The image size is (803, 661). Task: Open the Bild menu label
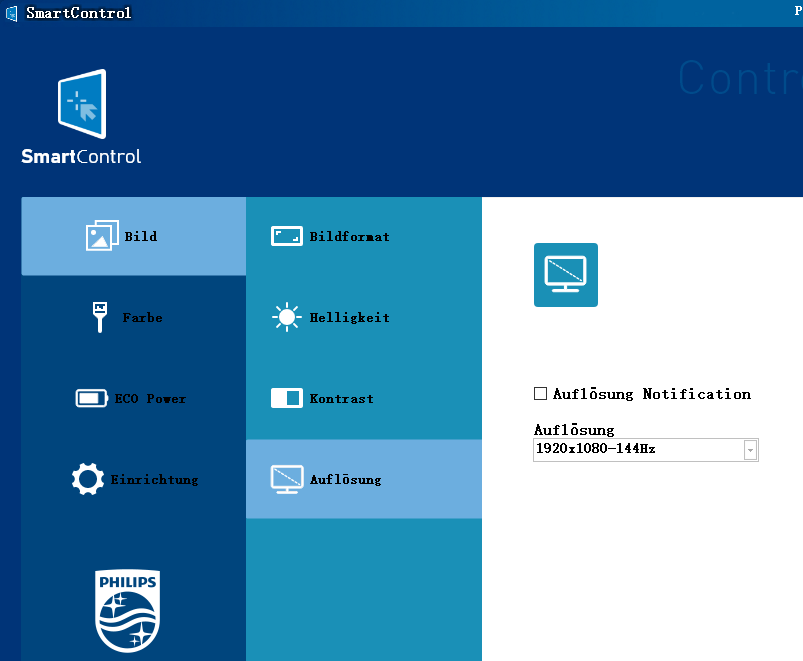pyautogui.click(x=141, y=236)
